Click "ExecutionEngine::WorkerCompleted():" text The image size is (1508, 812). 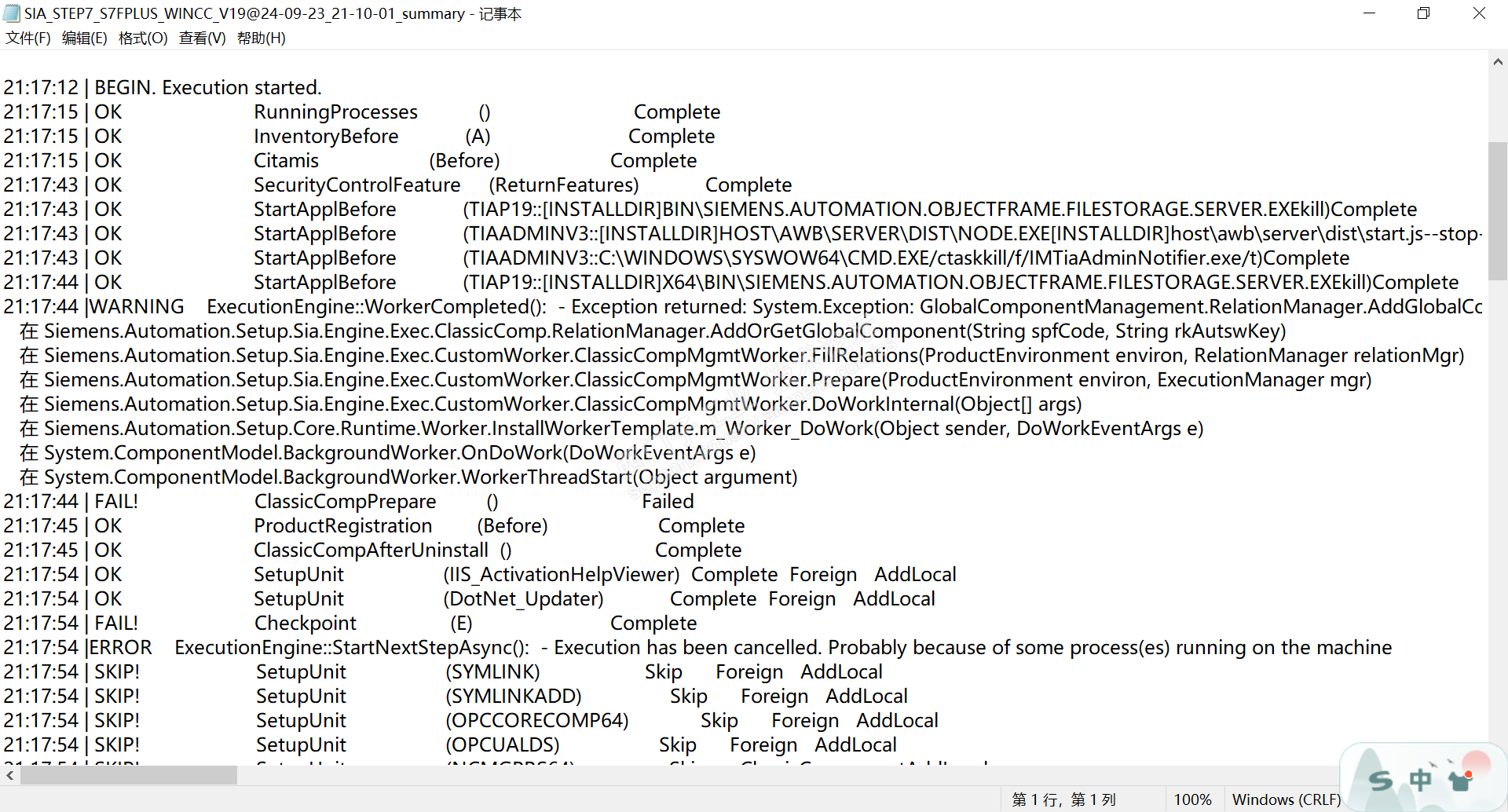pyautogui.click(x=377, y=306)
